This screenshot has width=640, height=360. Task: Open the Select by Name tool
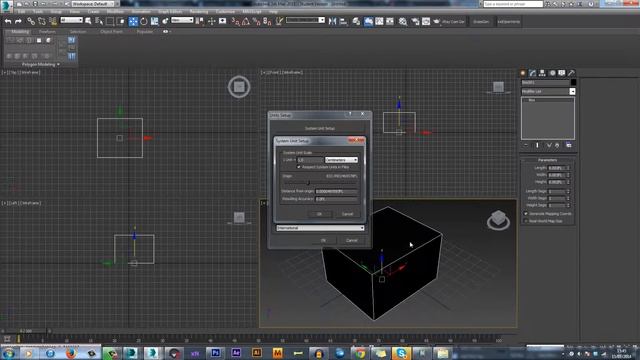(x=99, y=21)
